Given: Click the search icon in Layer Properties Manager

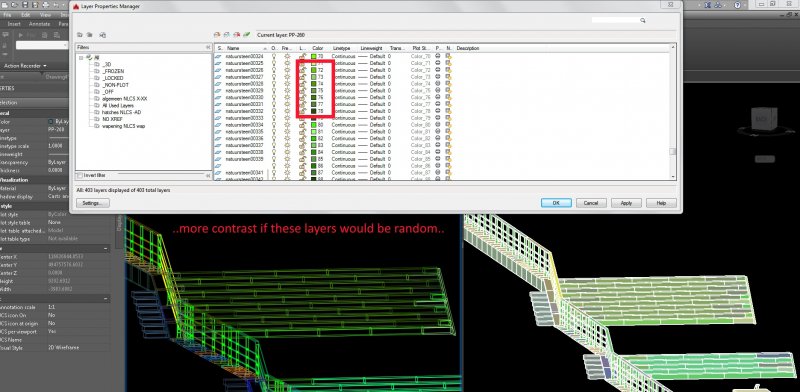Looking at the screenshot, I should click(x=643, y=20).
